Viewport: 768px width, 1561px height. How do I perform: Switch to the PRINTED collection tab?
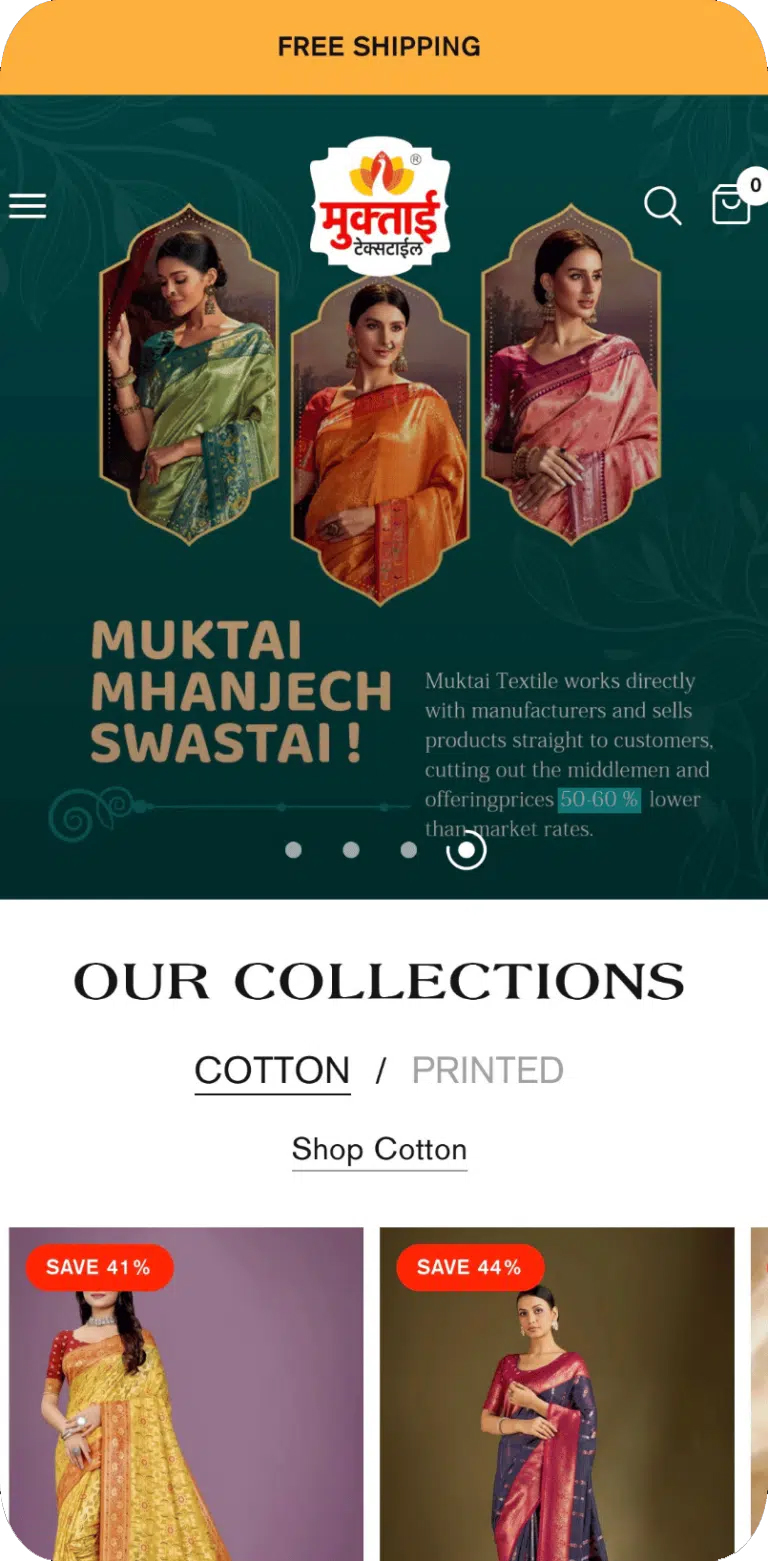click(x=488, y=1071)
